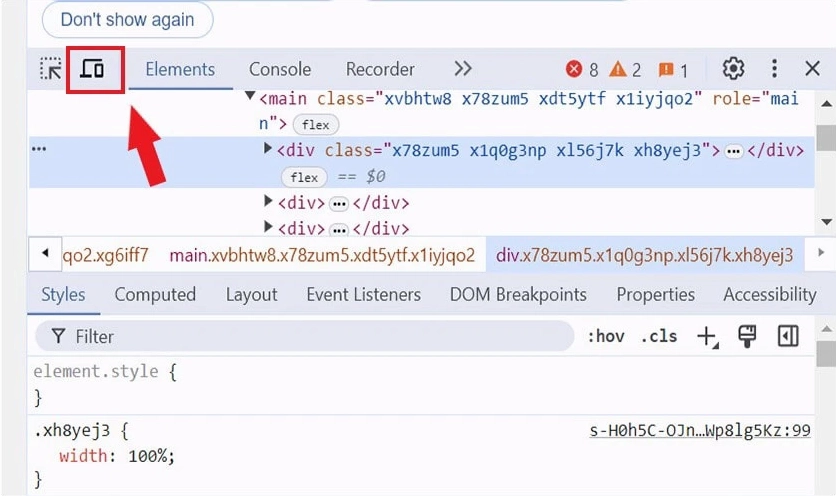The image size is (836, 496).
Task: Click the styles Filter input field
Action: [x=300, y=336]
